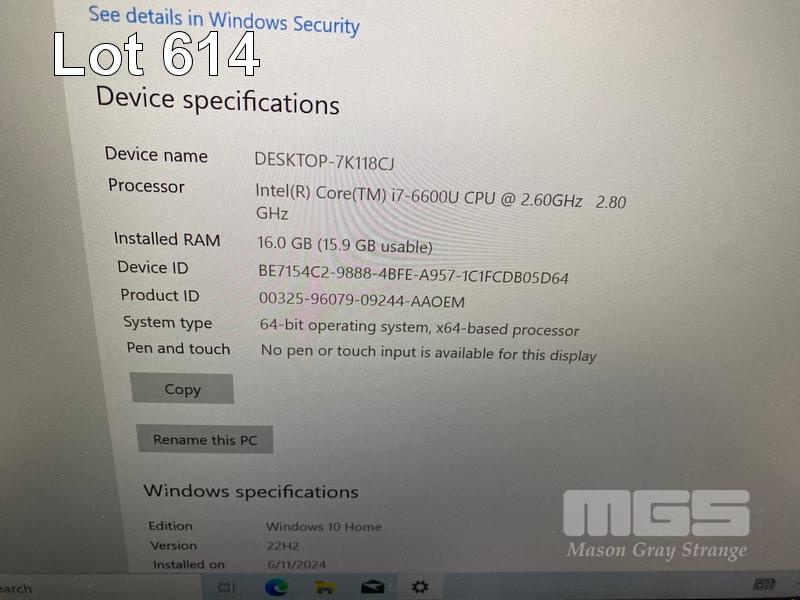Click the Product ID value 00325-96079-09244-AAOEM
Image resolution: width=800 pixels, height=600 pixels.
click(362, 300)
